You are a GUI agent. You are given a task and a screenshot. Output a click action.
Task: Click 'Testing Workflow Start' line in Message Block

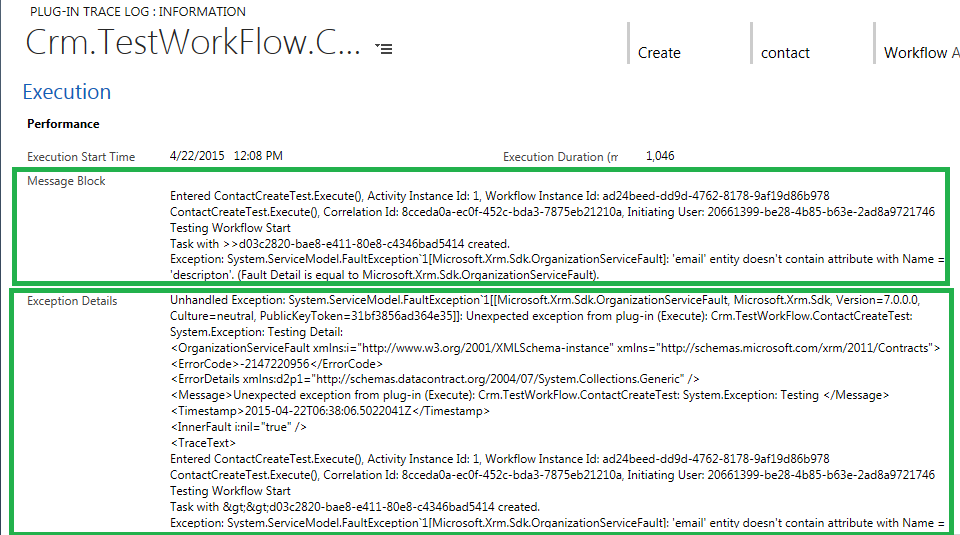(x=230, y=228)
